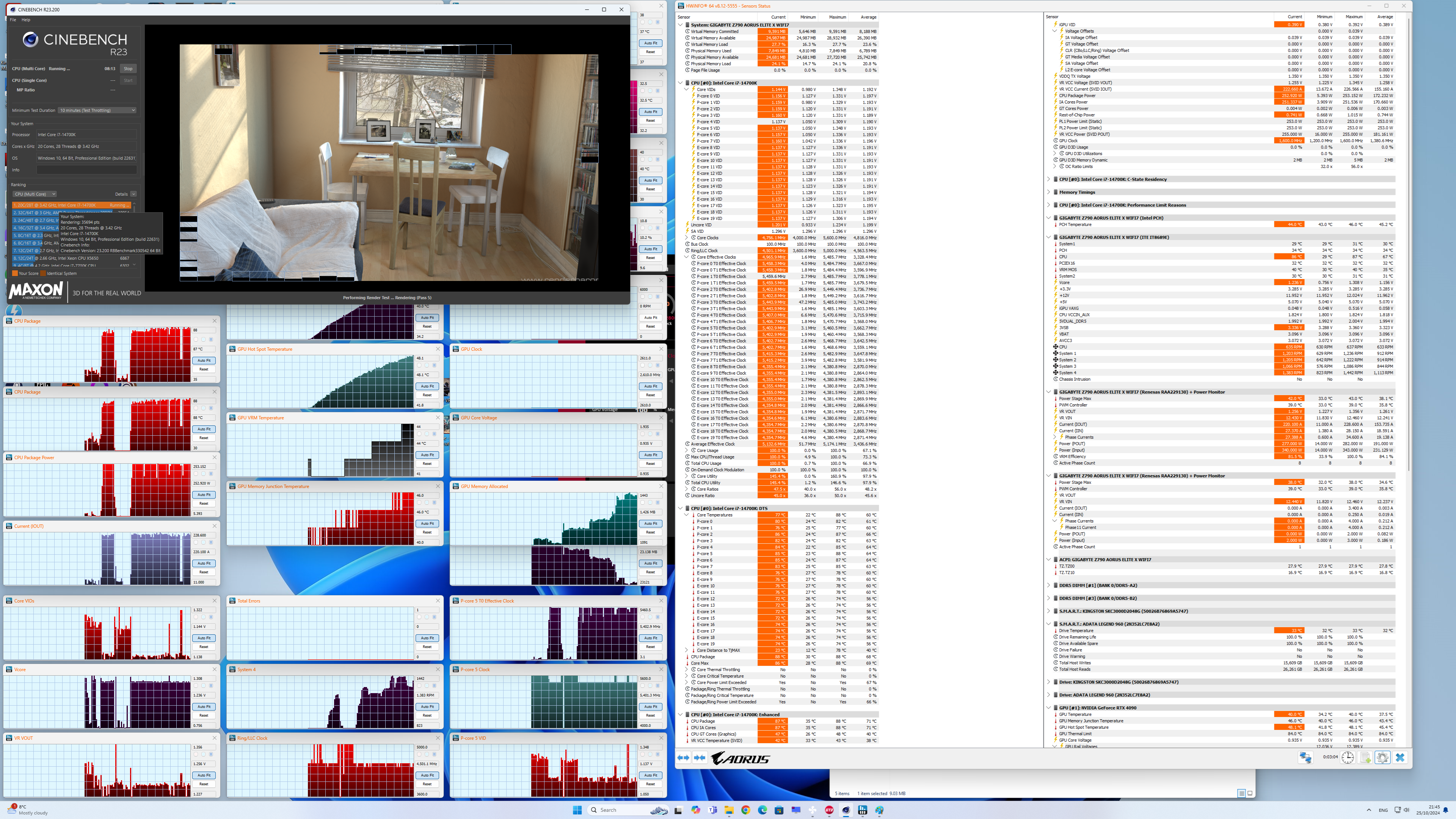Open Minimum Test Duration dropdown
Screen dimensions: 1456x819
[98, 110]
